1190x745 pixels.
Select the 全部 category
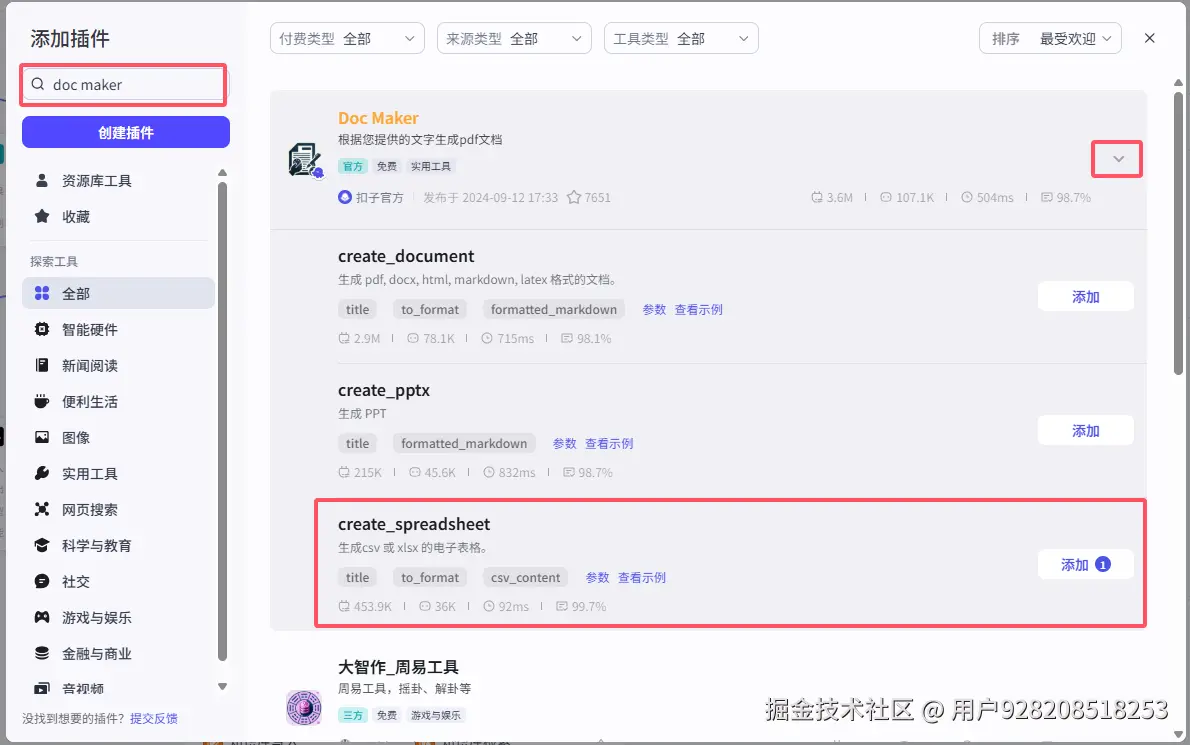pyautogui.click(x=118, y=293)
